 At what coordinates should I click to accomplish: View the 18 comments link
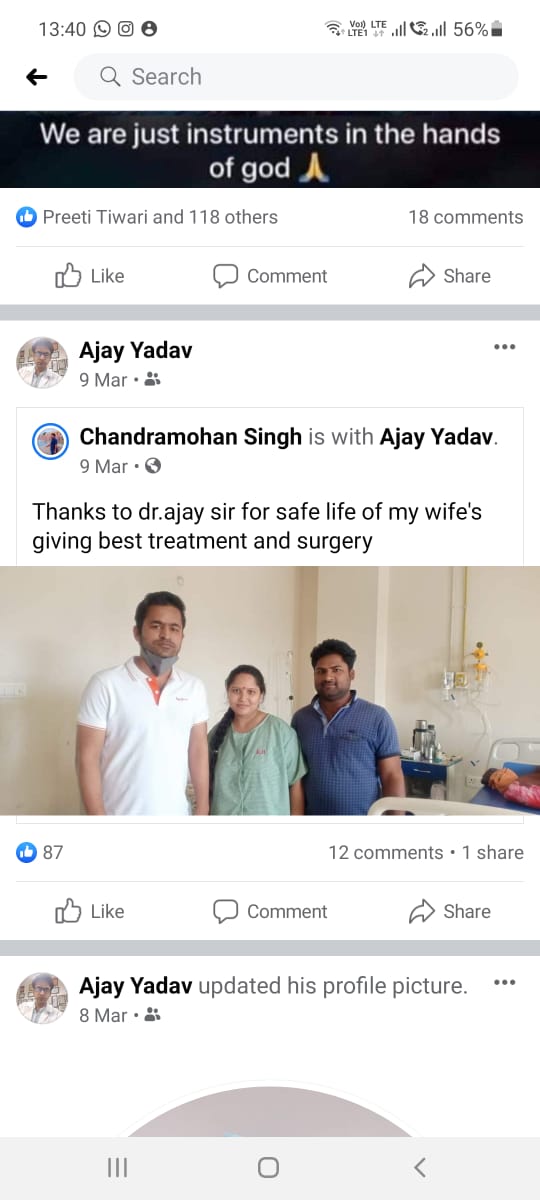tap(465, 217)
